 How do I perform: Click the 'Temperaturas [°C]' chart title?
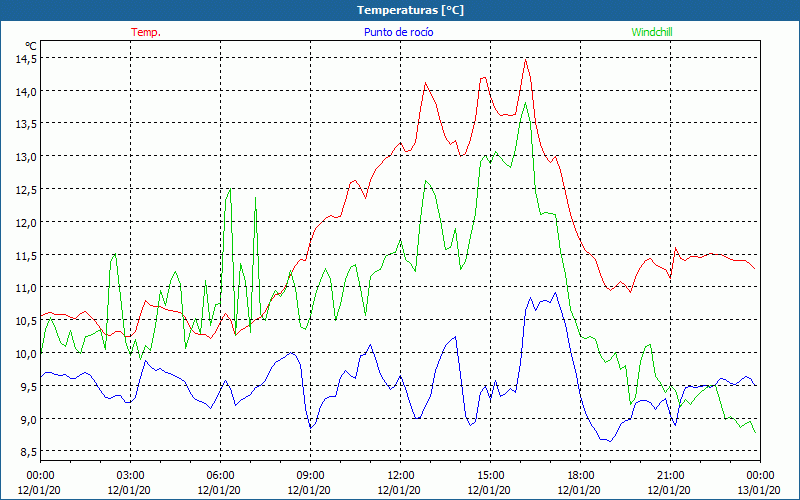click(x=410, y=10)
